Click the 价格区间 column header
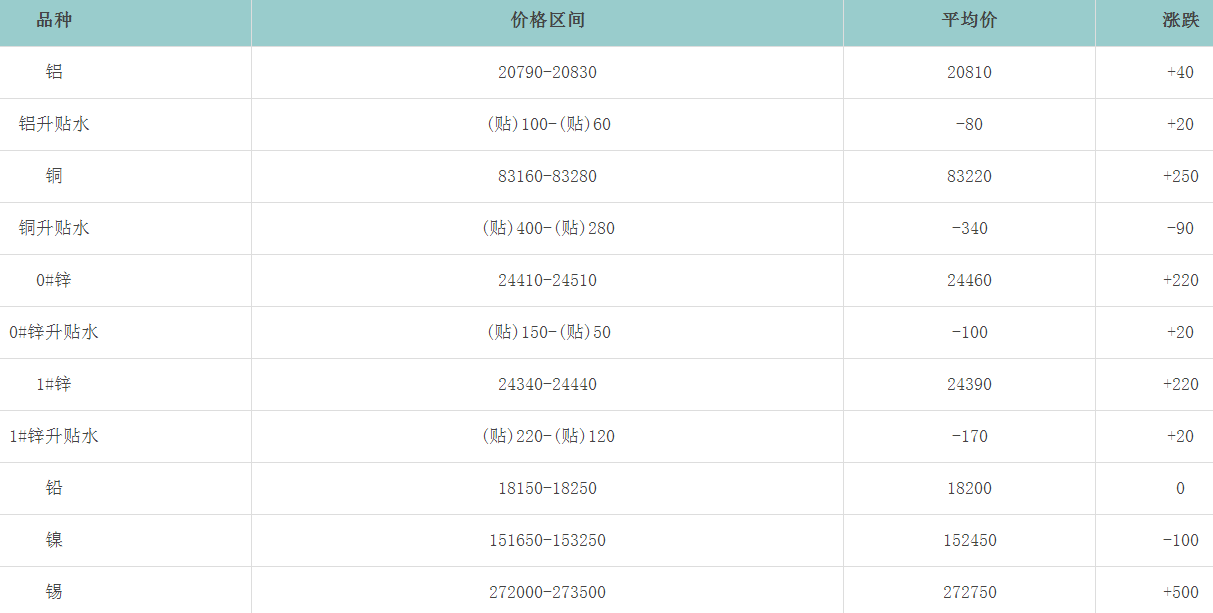 (547, 21)
